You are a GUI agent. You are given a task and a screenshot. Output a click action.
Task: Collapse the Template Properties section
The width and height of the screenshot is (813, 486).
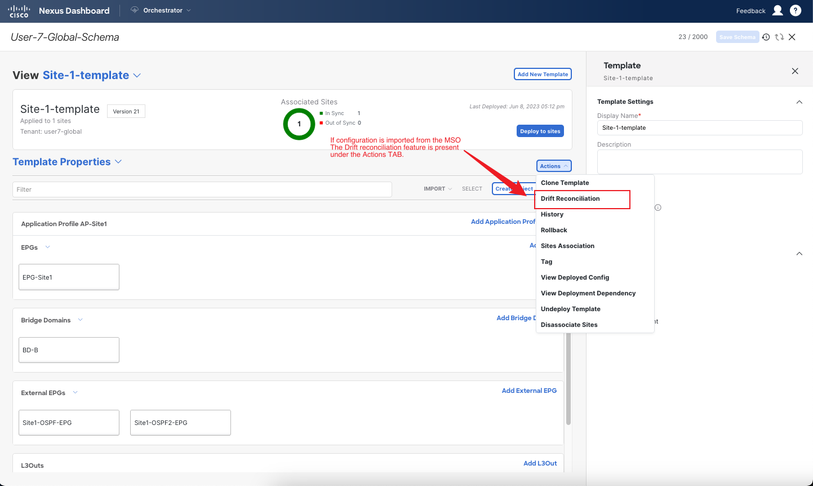(118, 162)
